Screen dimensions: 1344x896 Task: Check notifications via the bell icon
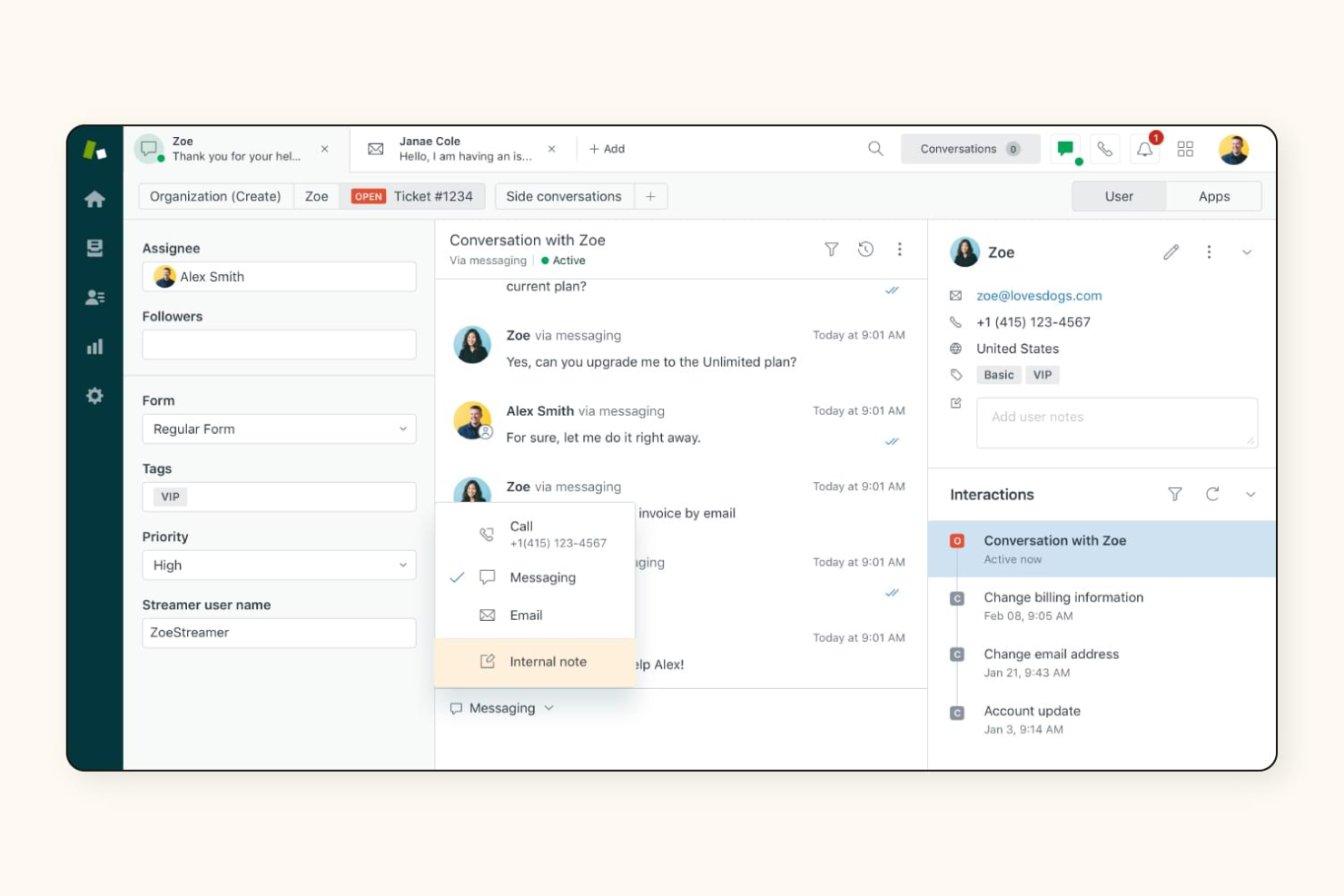coord(1143,148)
